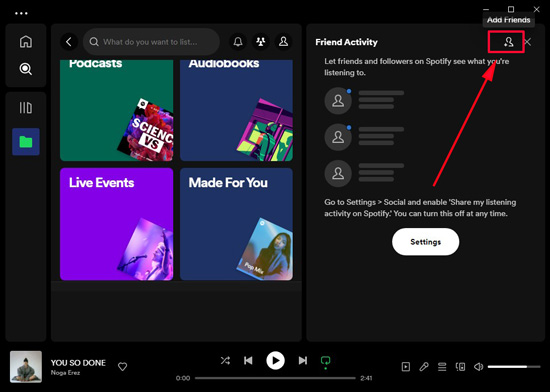Click the Settings button

pos(425,242)
